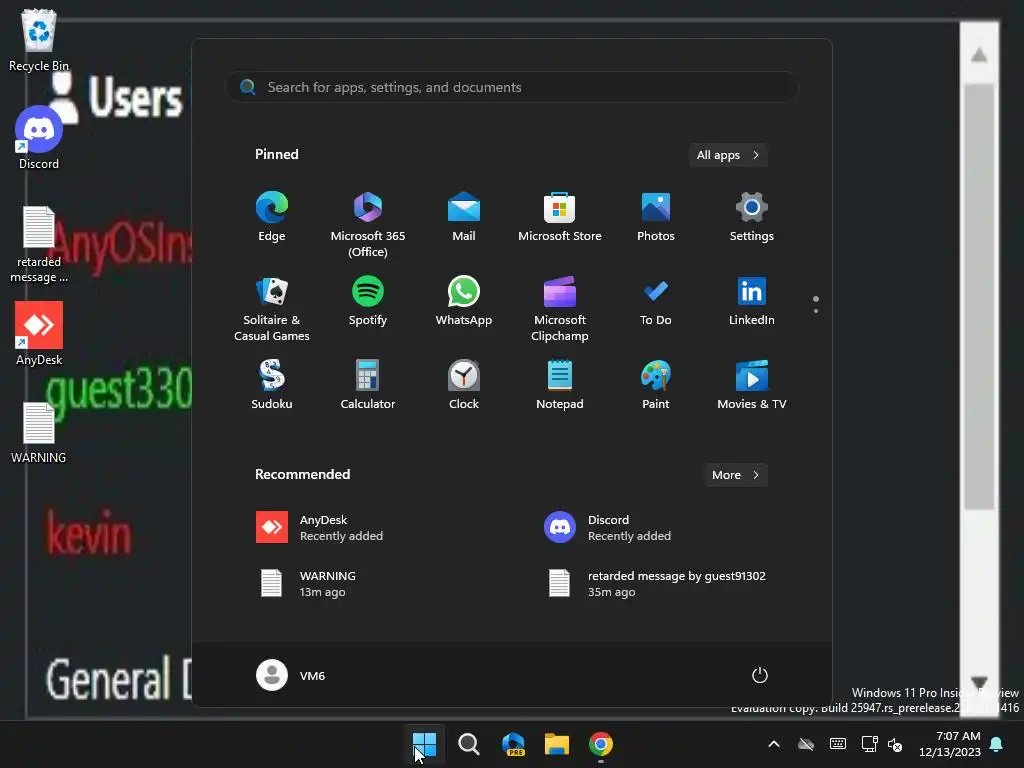The image size is (1024, 768).
Task: Select the WARNING desktop text file
Action: point(39,432)
